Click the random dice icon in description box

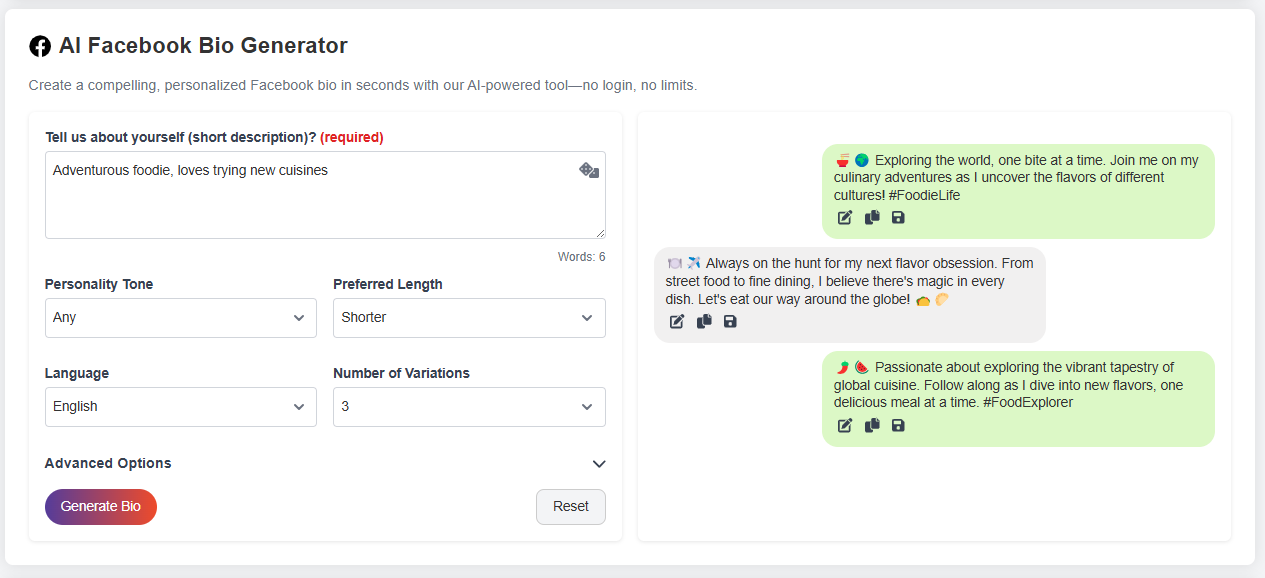(589, 170)
